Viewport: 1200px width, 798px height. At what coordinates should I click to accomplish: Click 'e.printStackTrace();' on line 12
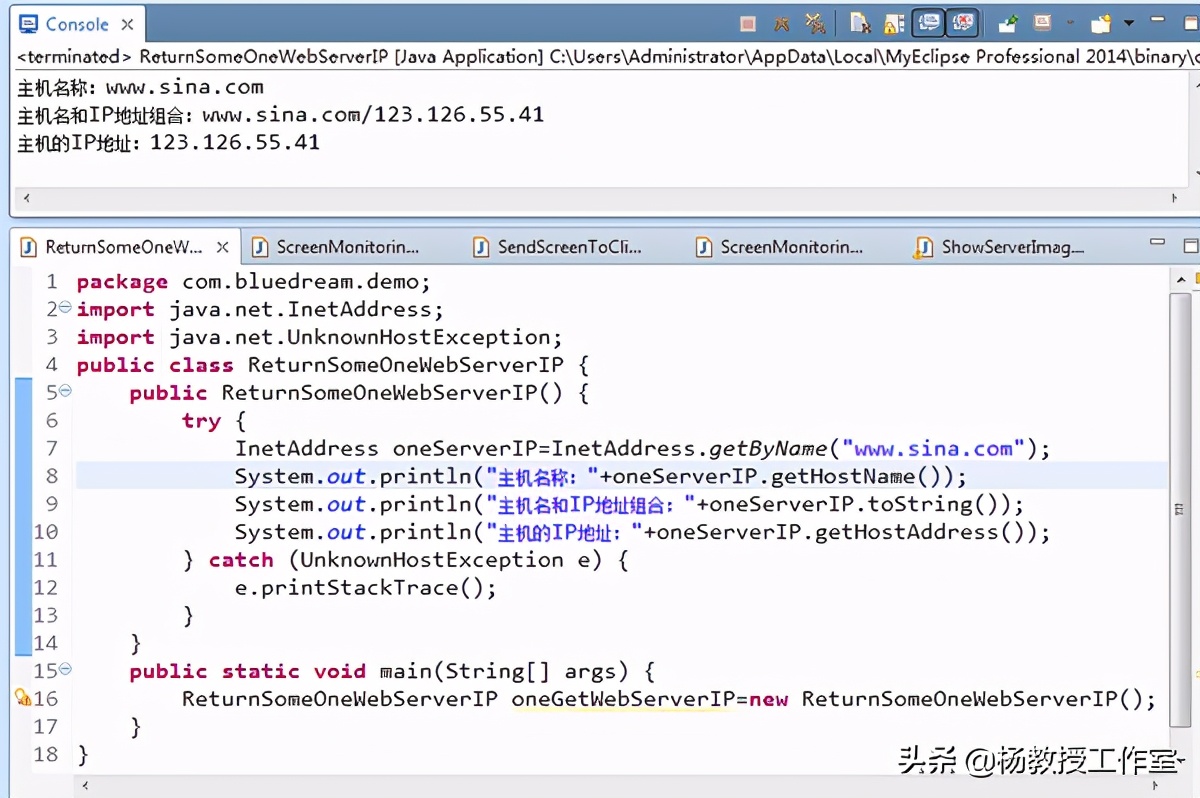coord(366,588)
